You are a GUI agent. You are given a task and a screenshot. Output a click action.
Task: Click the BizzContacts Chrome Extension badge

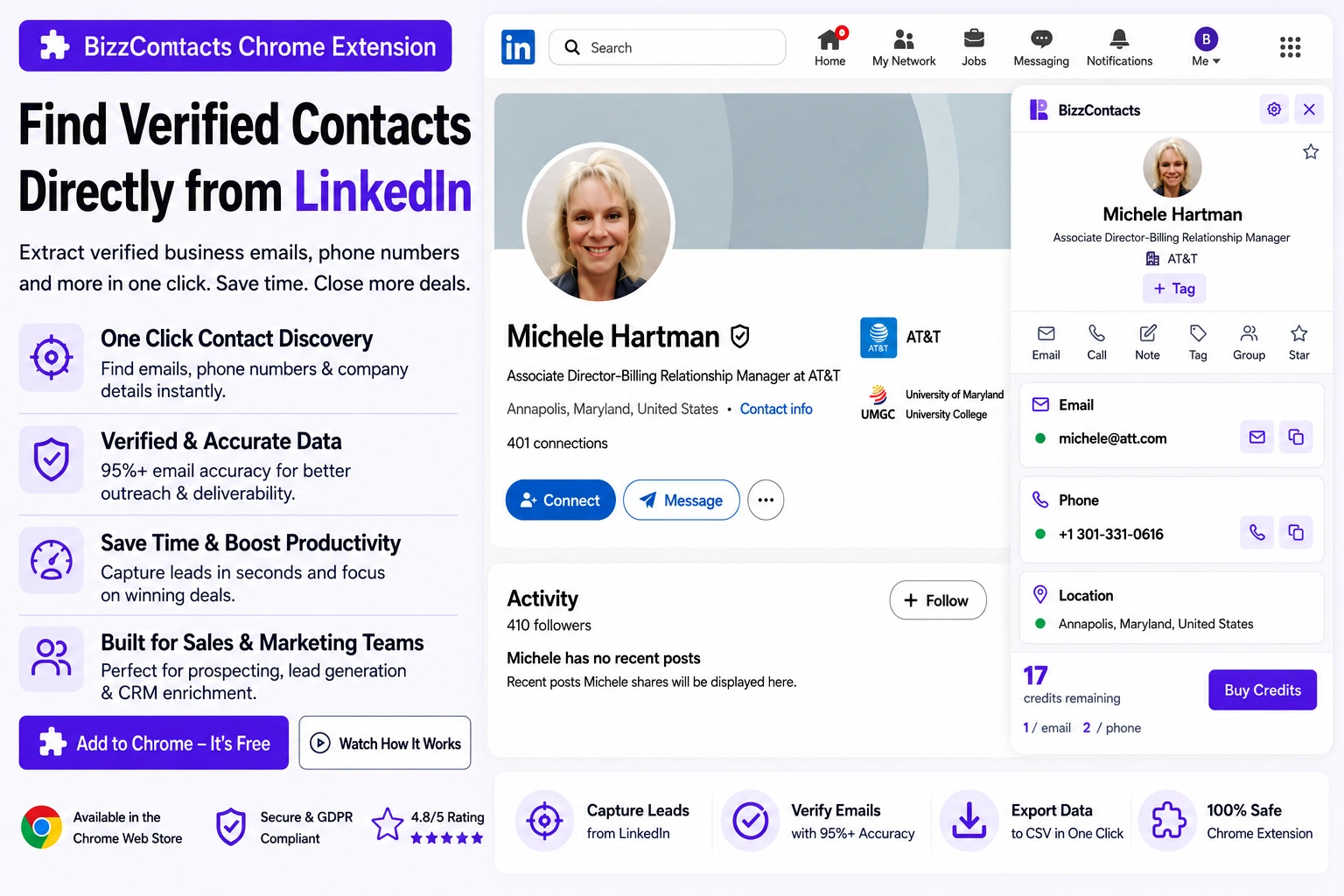pyautogui.click(x=235, y=45)
